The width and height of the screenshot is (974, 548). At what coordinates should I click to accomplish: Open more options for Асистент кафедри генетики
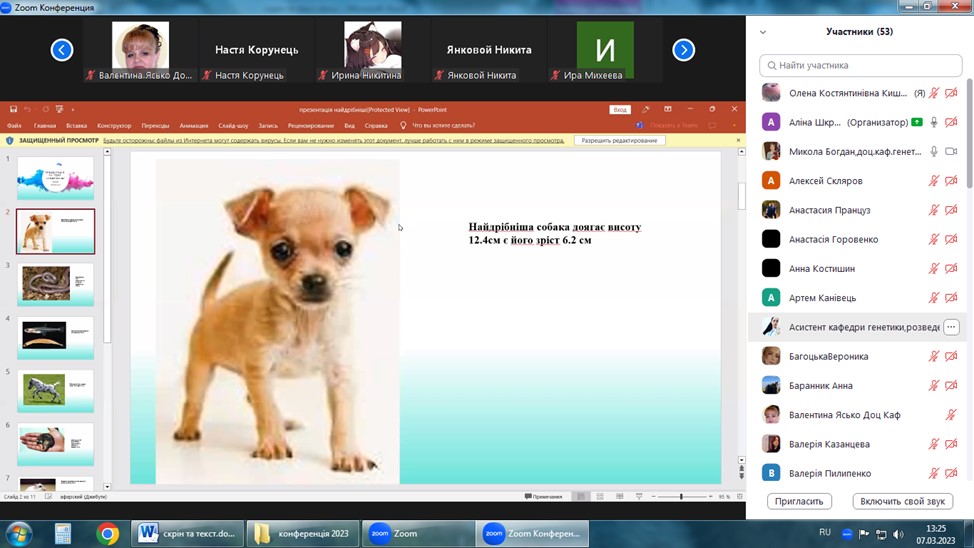coord(951,327)
